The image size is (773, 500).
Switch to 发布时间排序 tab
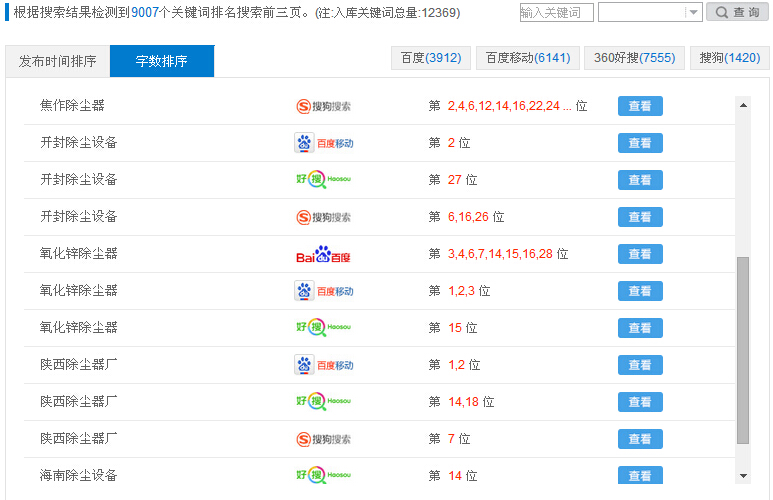[x=58, y=61]
